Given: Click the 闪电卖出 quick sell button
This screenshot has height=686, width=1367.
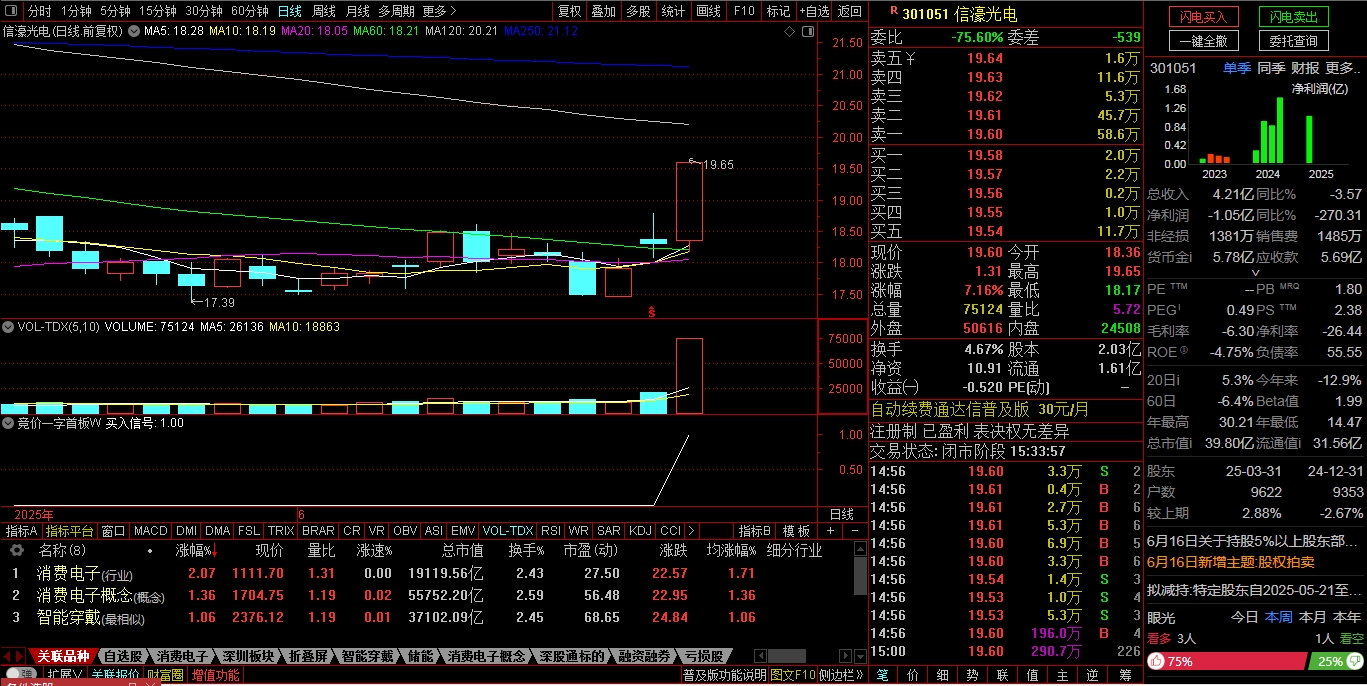Looking at the screenshot, I should (1293, 17).
